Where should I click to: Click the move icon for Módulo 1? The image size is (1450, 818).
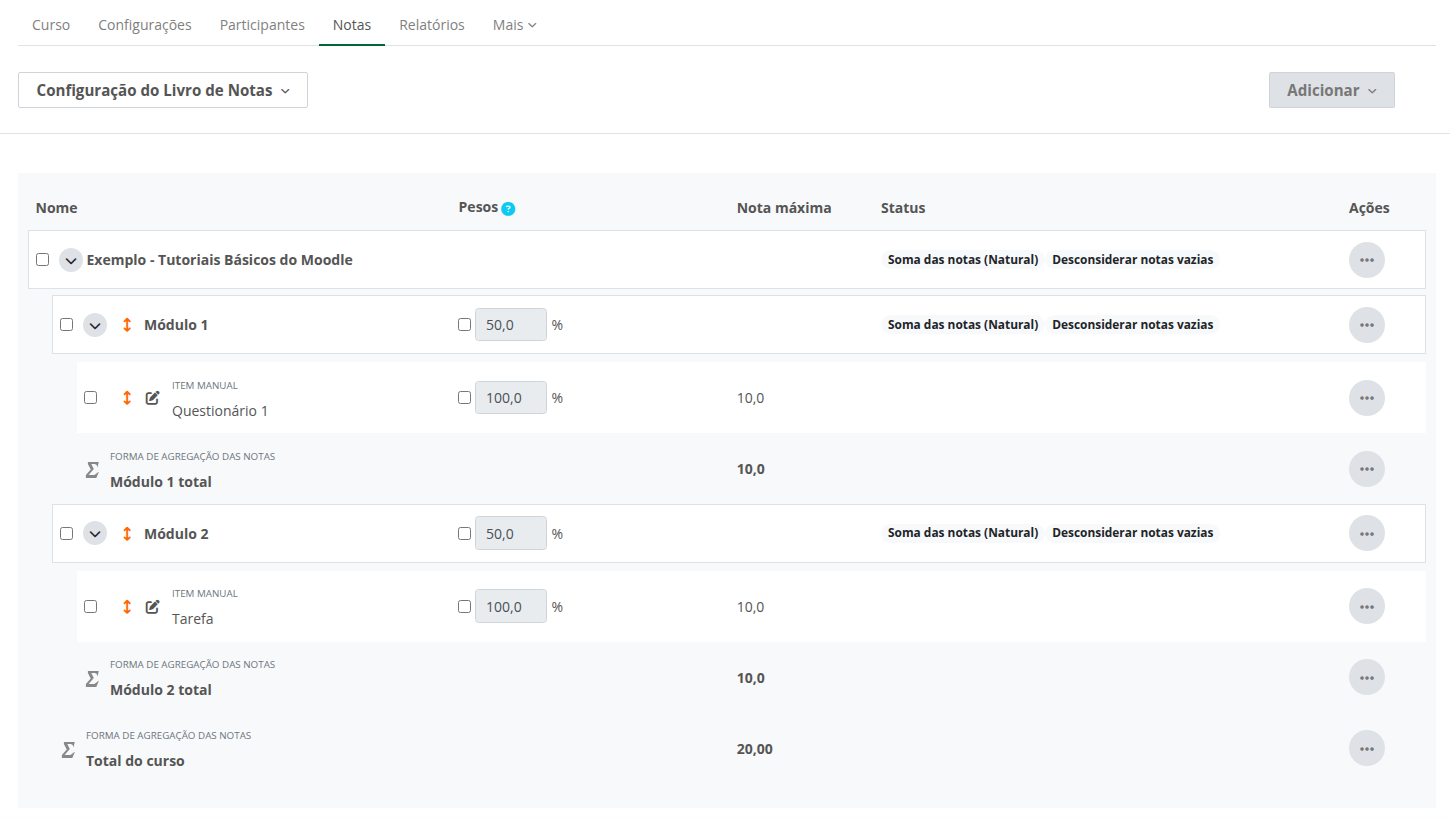127,325
